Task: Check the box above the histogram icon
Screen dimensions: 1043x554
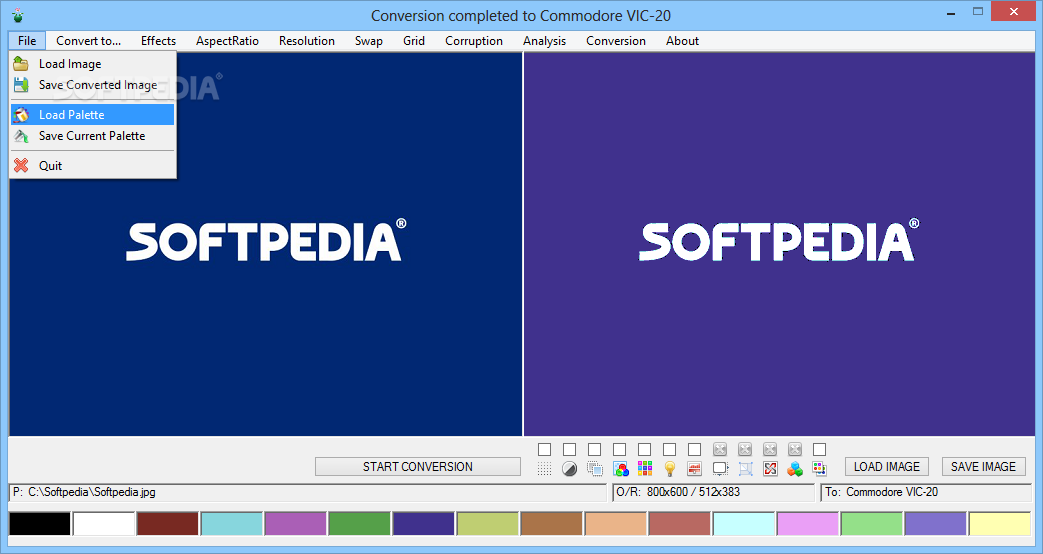Action: (694, 450)
